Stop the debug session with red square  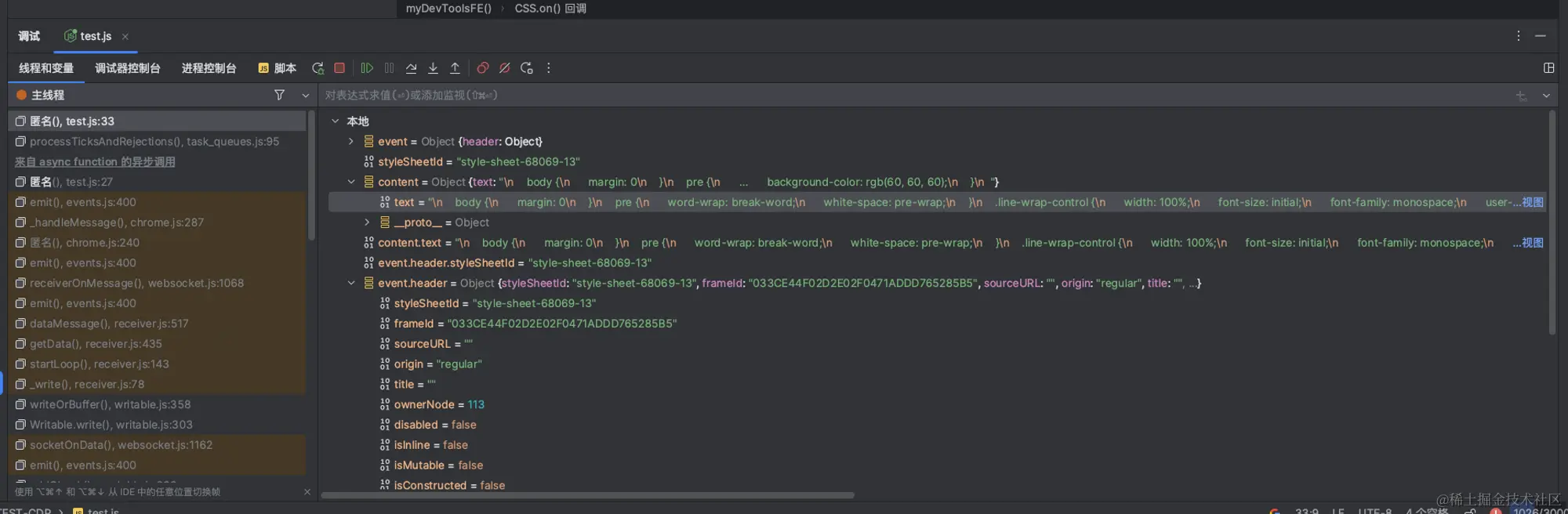click(339, 68)
